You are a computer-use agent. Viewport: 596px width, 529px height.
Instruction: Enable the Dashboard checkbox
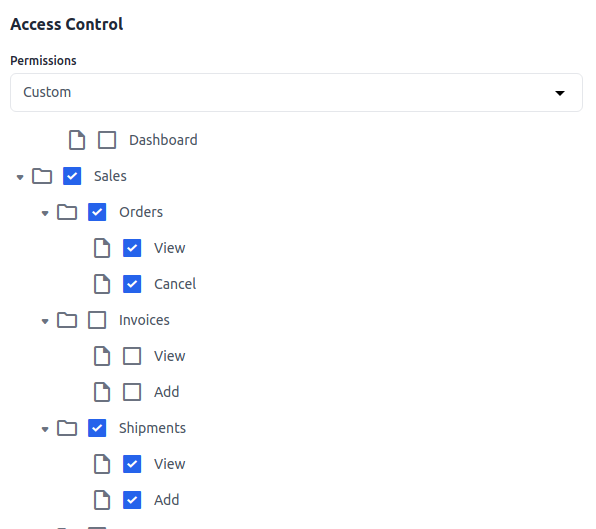(107, 140)
